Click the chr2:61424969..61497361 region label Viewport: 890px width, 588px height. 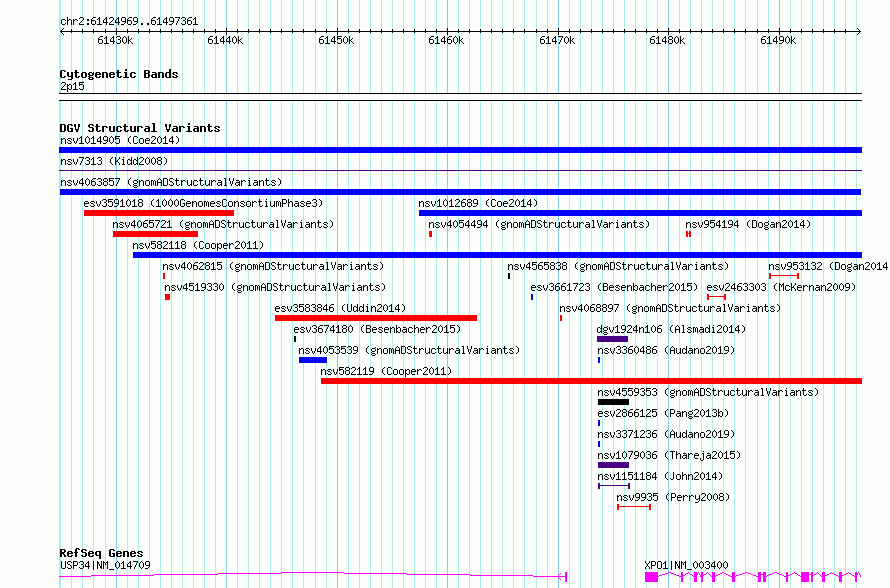click(129, 22)
